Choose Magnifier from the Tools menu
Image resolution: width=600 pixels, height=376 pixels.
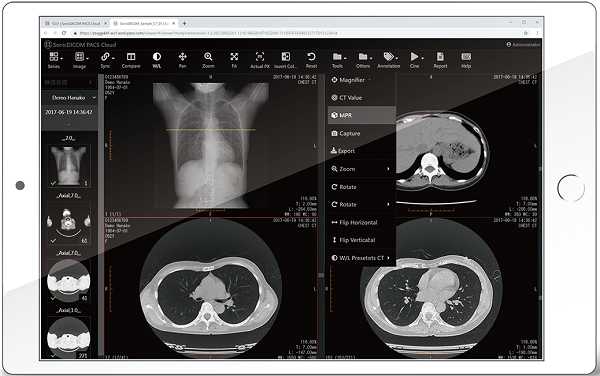coord(362,80)
